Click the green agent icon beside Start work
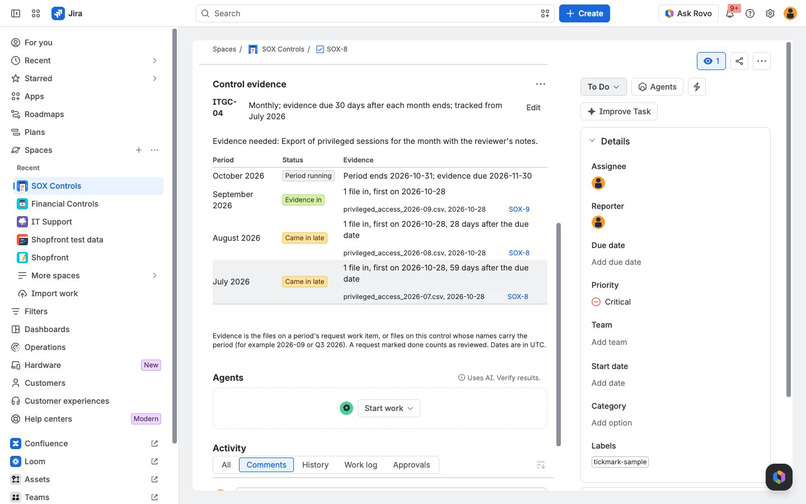Viewport: 806px width, 504px height. 346,408
